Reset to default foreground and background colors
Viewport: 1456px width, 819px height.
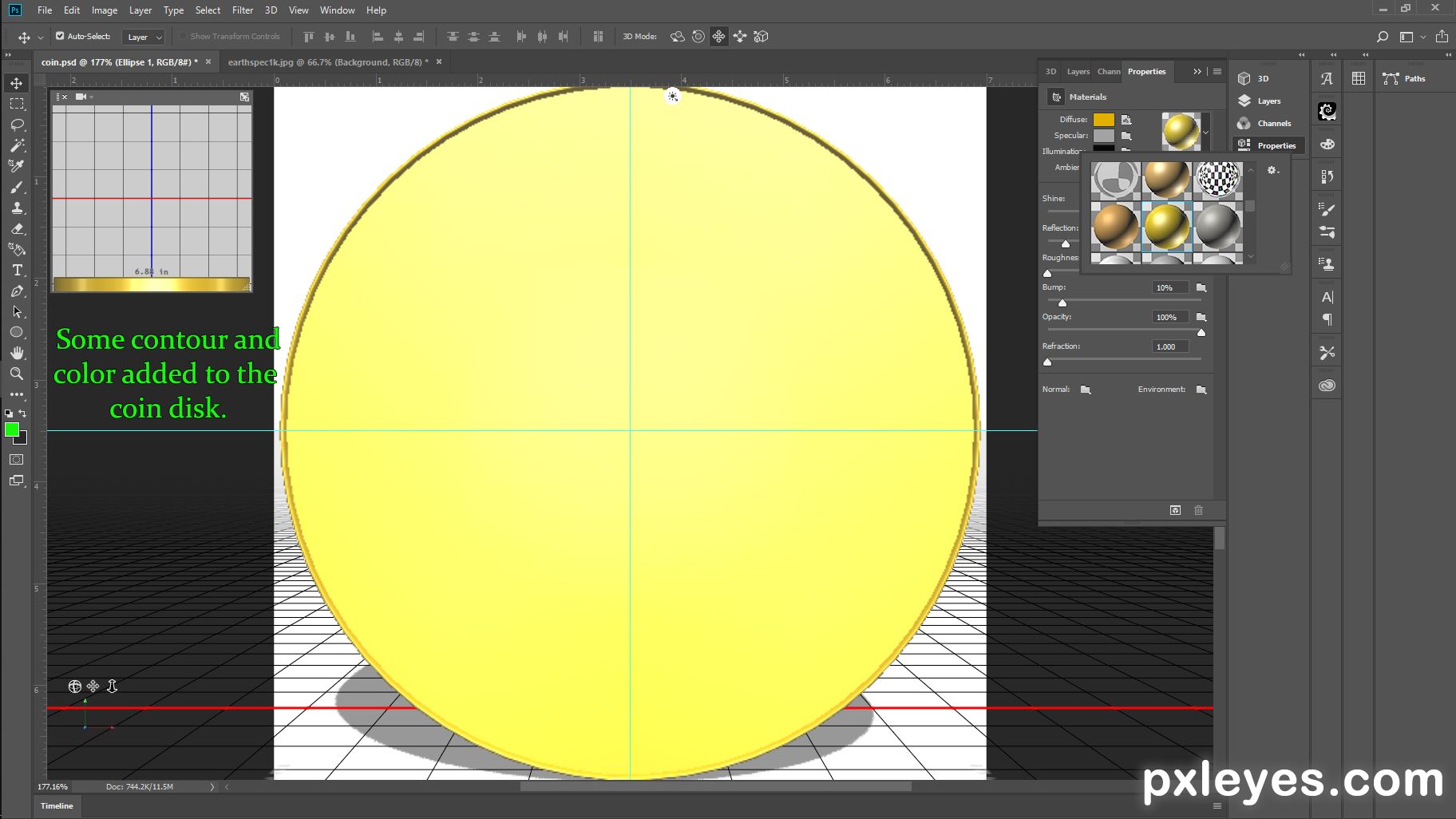coord(8,413)
